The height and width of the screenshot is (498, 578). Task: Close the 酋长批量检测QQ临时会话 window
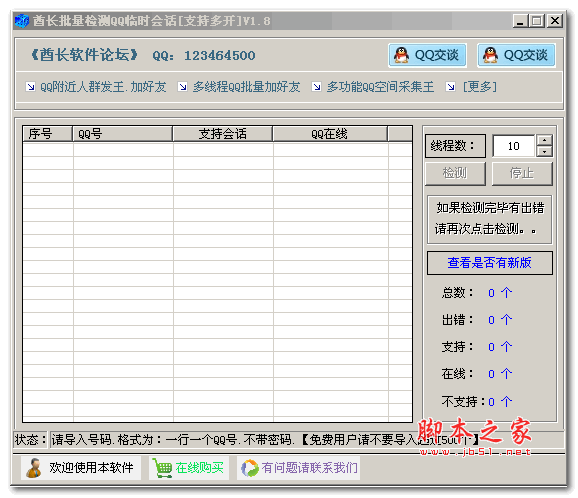click(x=555, y=21)
